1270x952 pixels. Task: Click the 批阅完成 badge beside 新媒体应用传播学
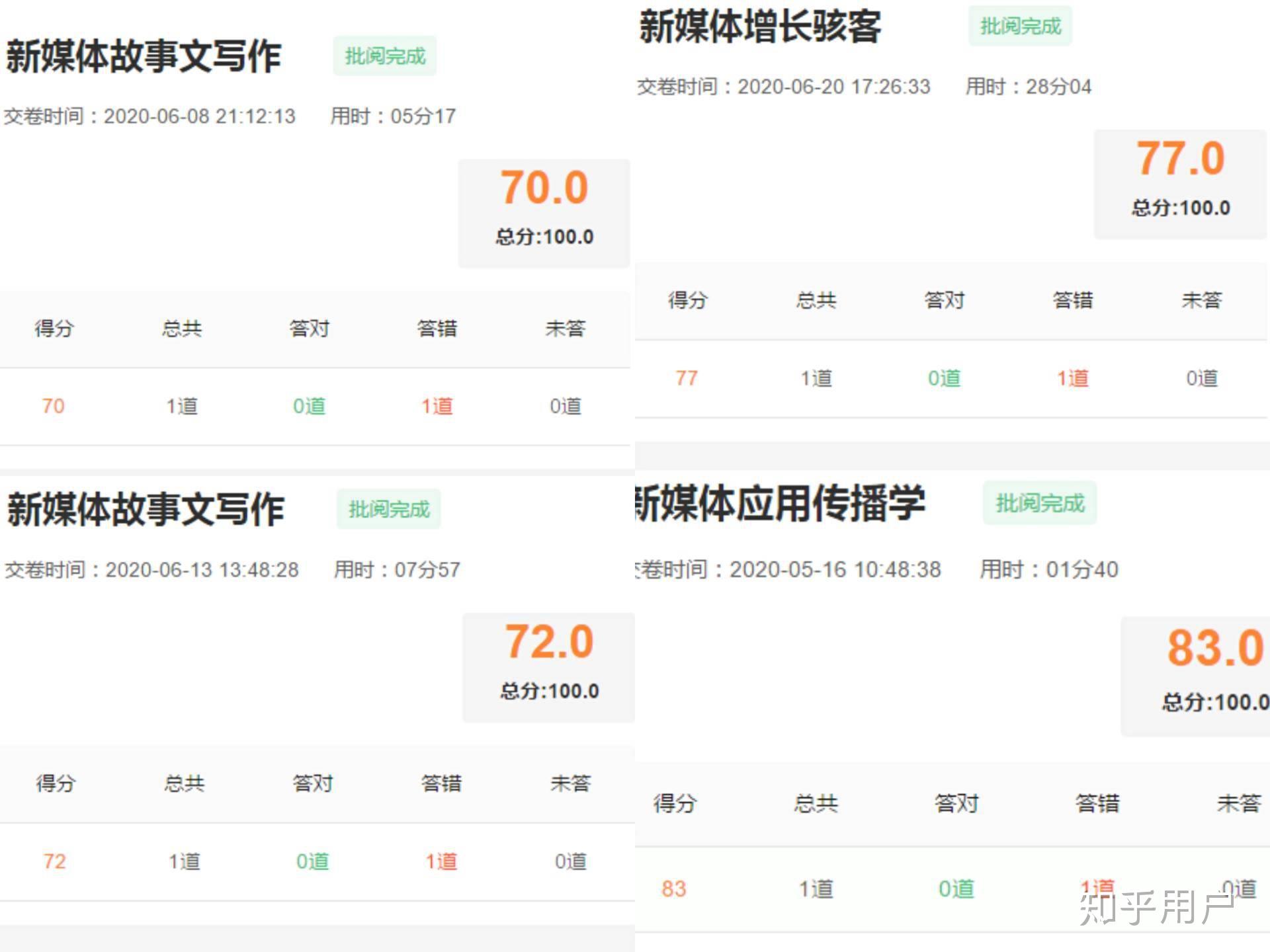point(1039,503)
